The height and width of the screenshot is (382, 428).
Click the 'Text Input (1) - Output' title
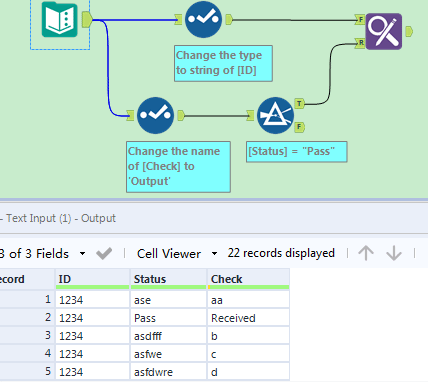(x=61, y=218)
